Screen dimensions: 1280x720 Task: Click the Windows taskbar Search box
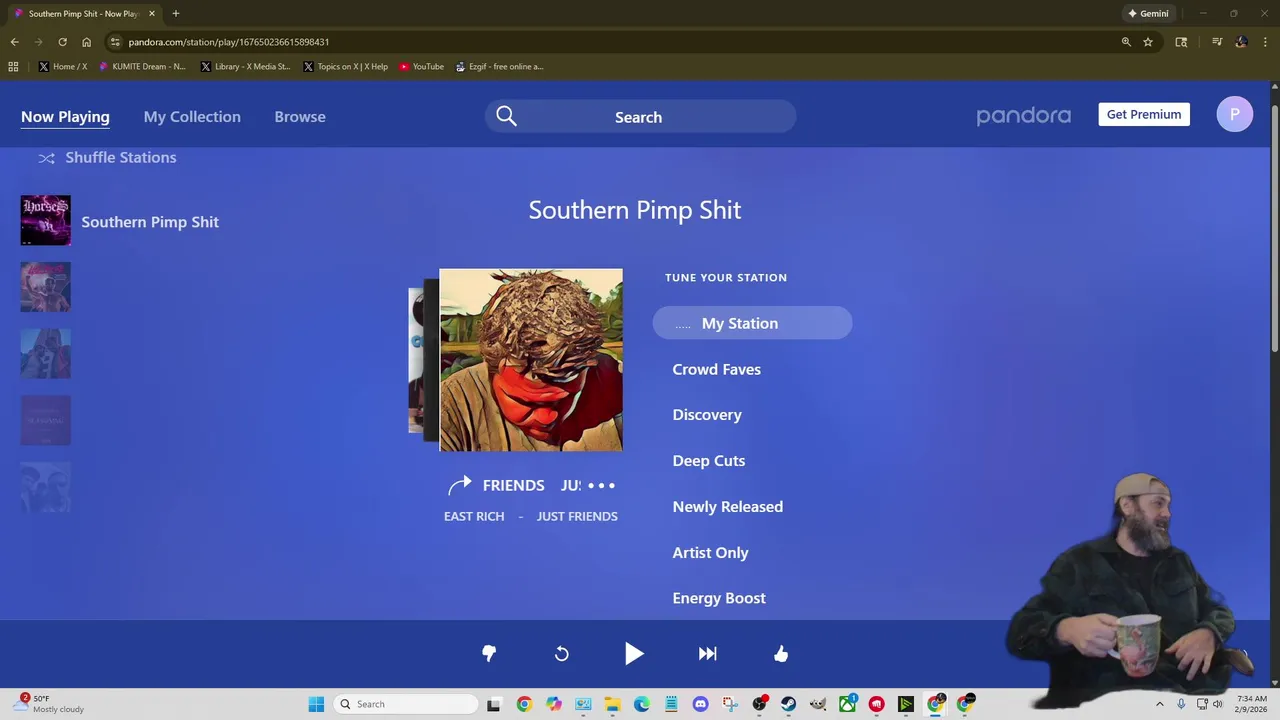tap(406, 704)
